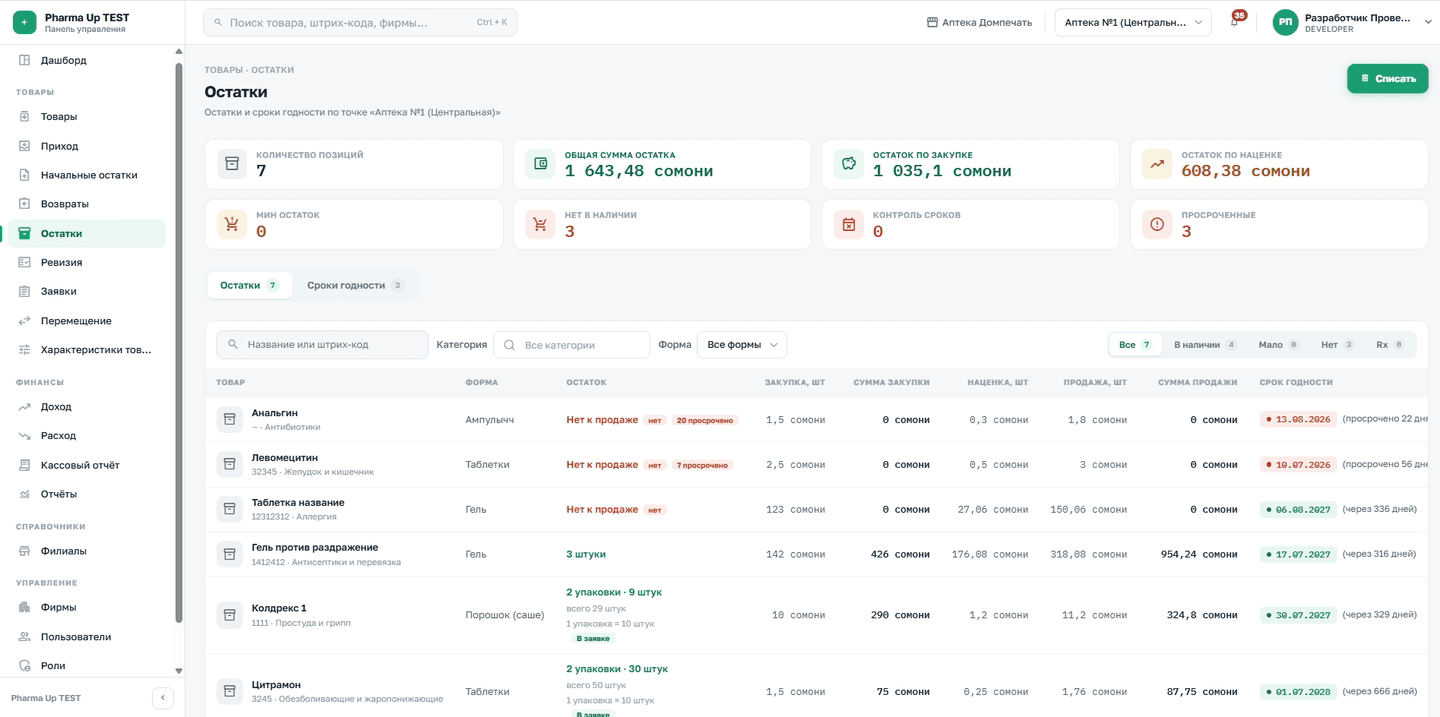This screenshot has width=1440, height=717.
Task: Click the green Списать button
Action: (x=1387, y=78)
